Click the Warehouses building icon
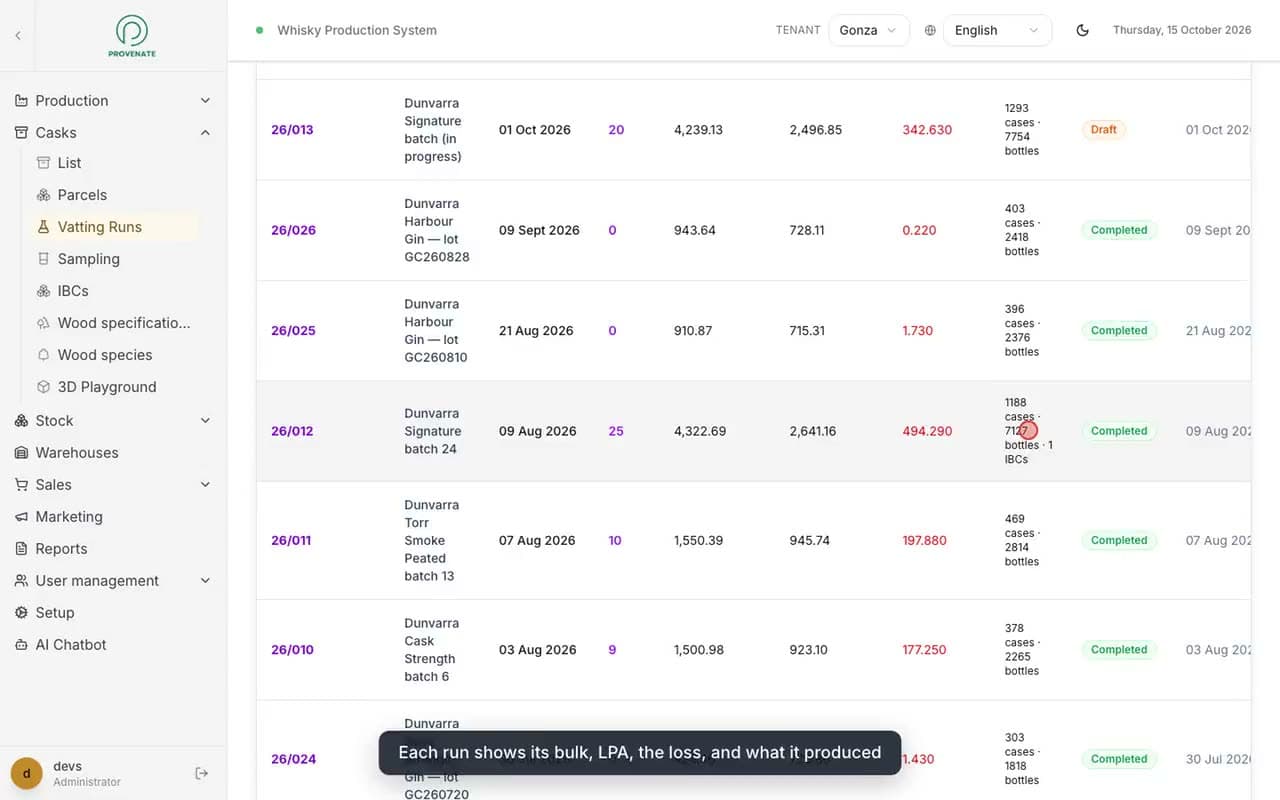The width and height of the screenshot is (1280, 800). pos(21,453)
